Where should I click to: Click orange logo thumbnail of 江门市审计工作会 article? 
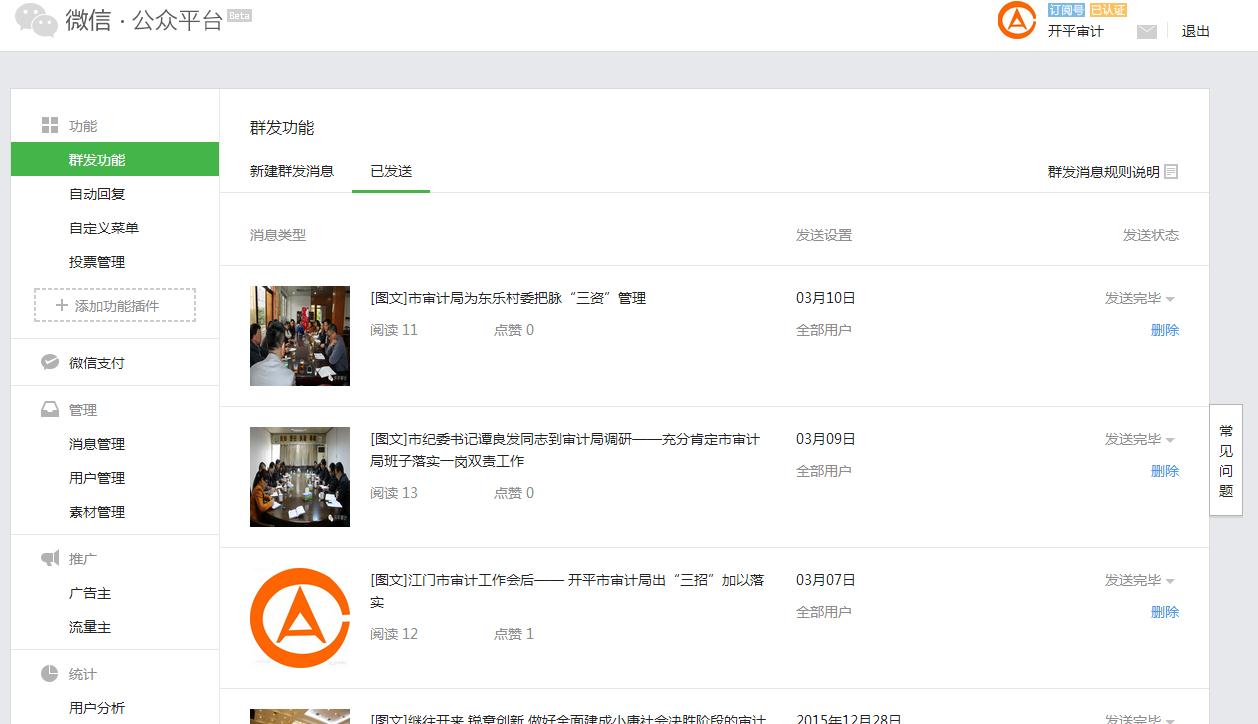click(300, 618)
